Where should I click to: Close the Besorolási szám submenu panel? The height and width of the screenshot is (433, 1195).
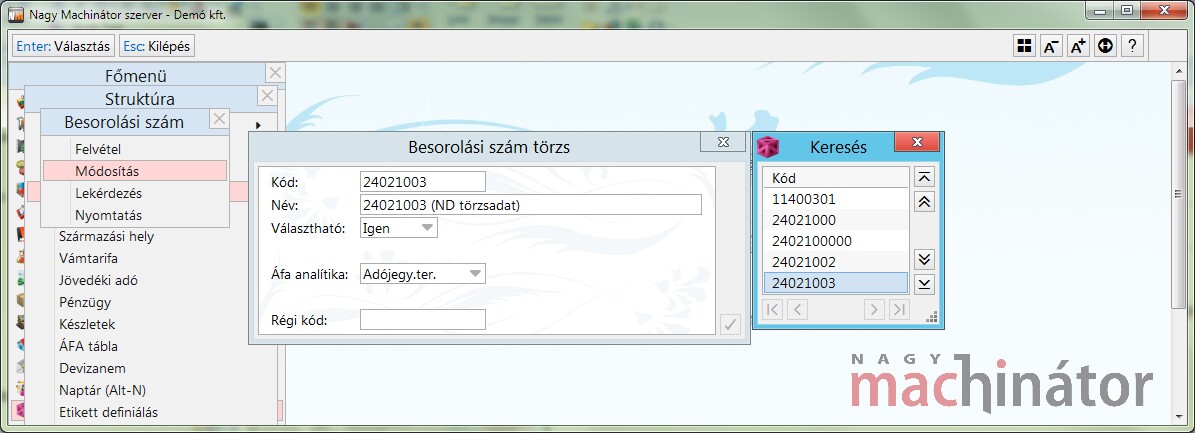point(219,119)
